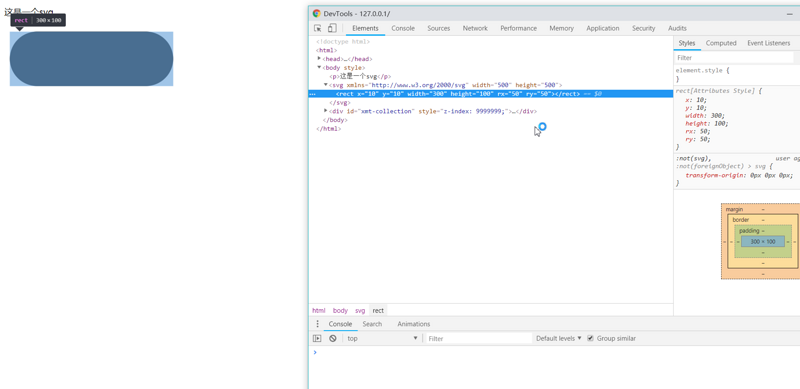
Task: Click the padding region label in box model
Action: click(749, 231)
